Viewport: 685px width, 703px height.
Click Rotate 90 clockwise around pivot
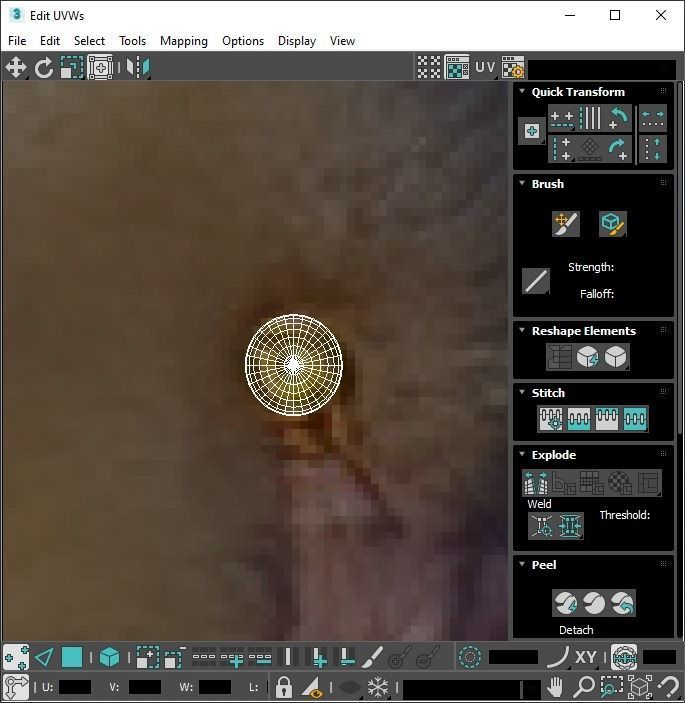click(x=618, y=149)
